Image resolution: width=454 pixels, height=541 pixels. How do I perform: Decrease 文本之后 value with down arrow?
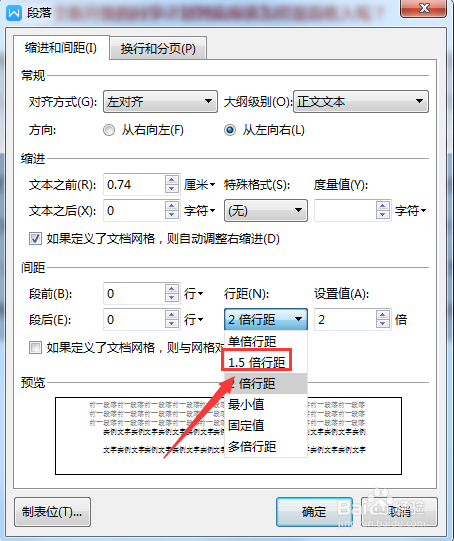pos(172,215)
